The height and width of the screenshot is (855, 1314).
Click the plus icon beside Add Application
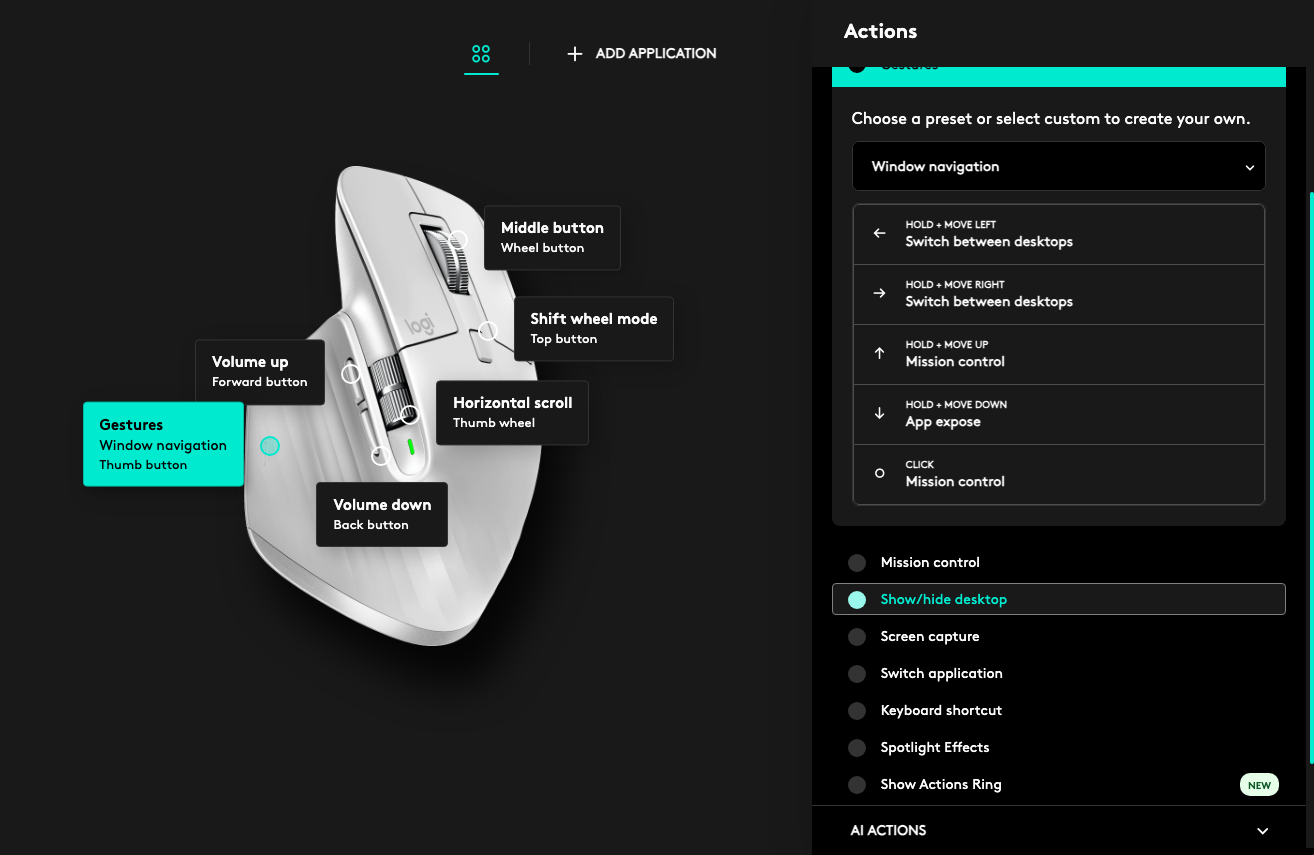coord(575,54)
